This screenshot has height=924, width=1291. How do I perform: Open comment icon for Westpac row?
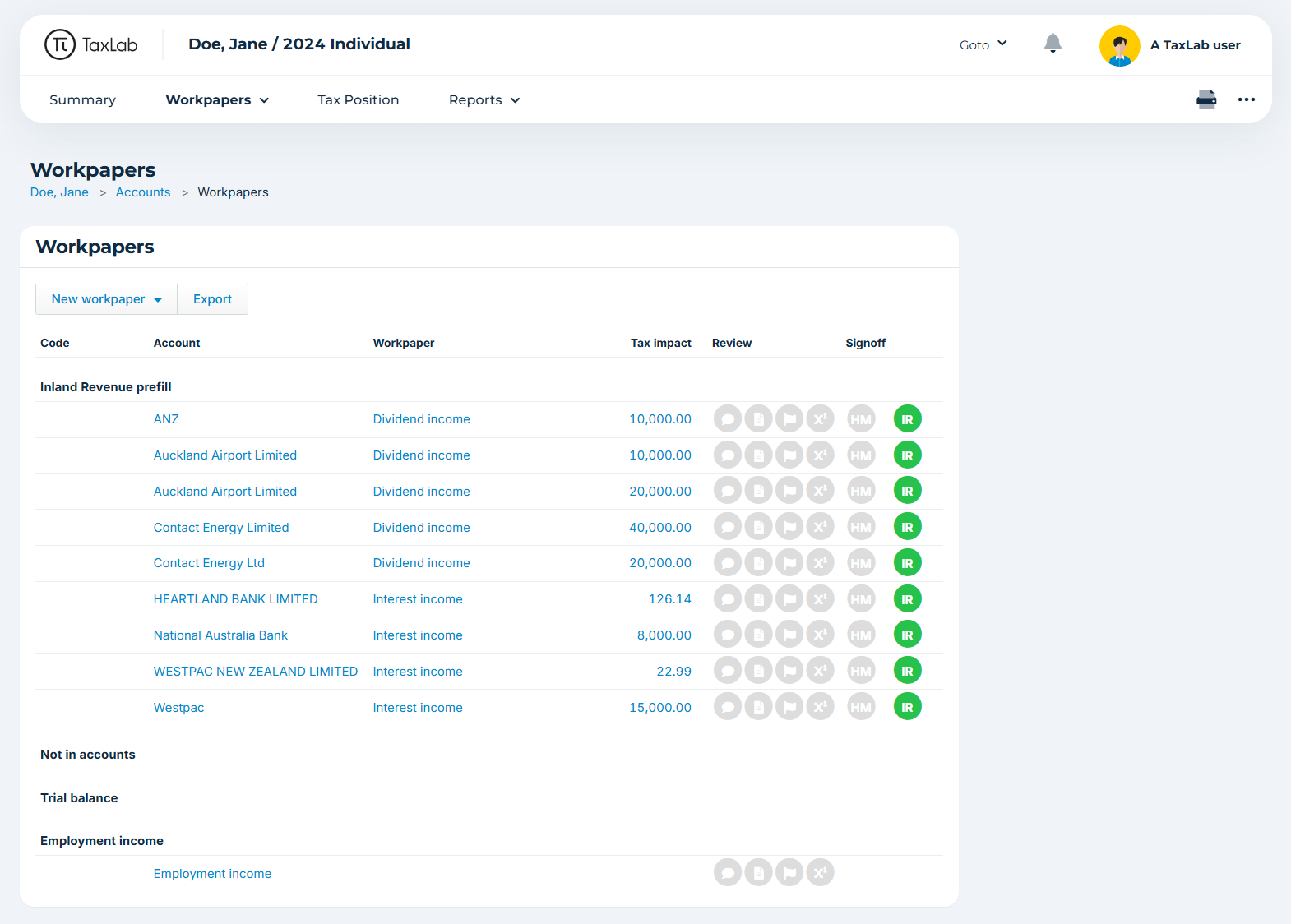728,707
